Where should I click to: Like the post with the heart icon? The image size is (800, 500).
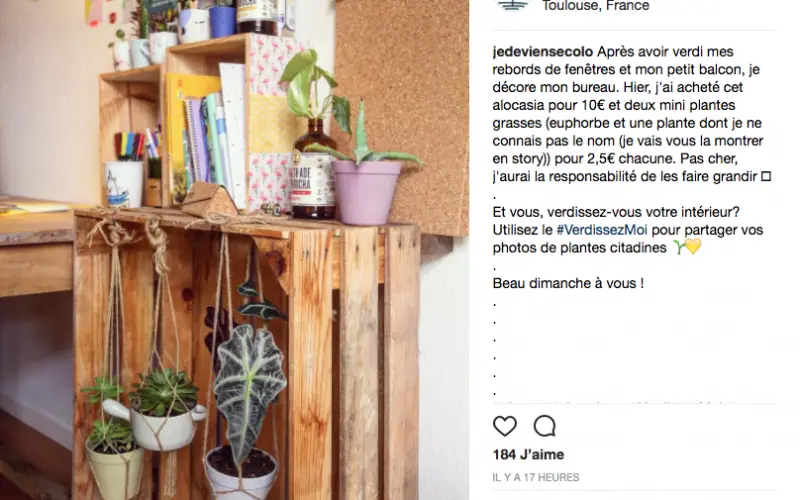pyautogui.click(x=505, y=426)
